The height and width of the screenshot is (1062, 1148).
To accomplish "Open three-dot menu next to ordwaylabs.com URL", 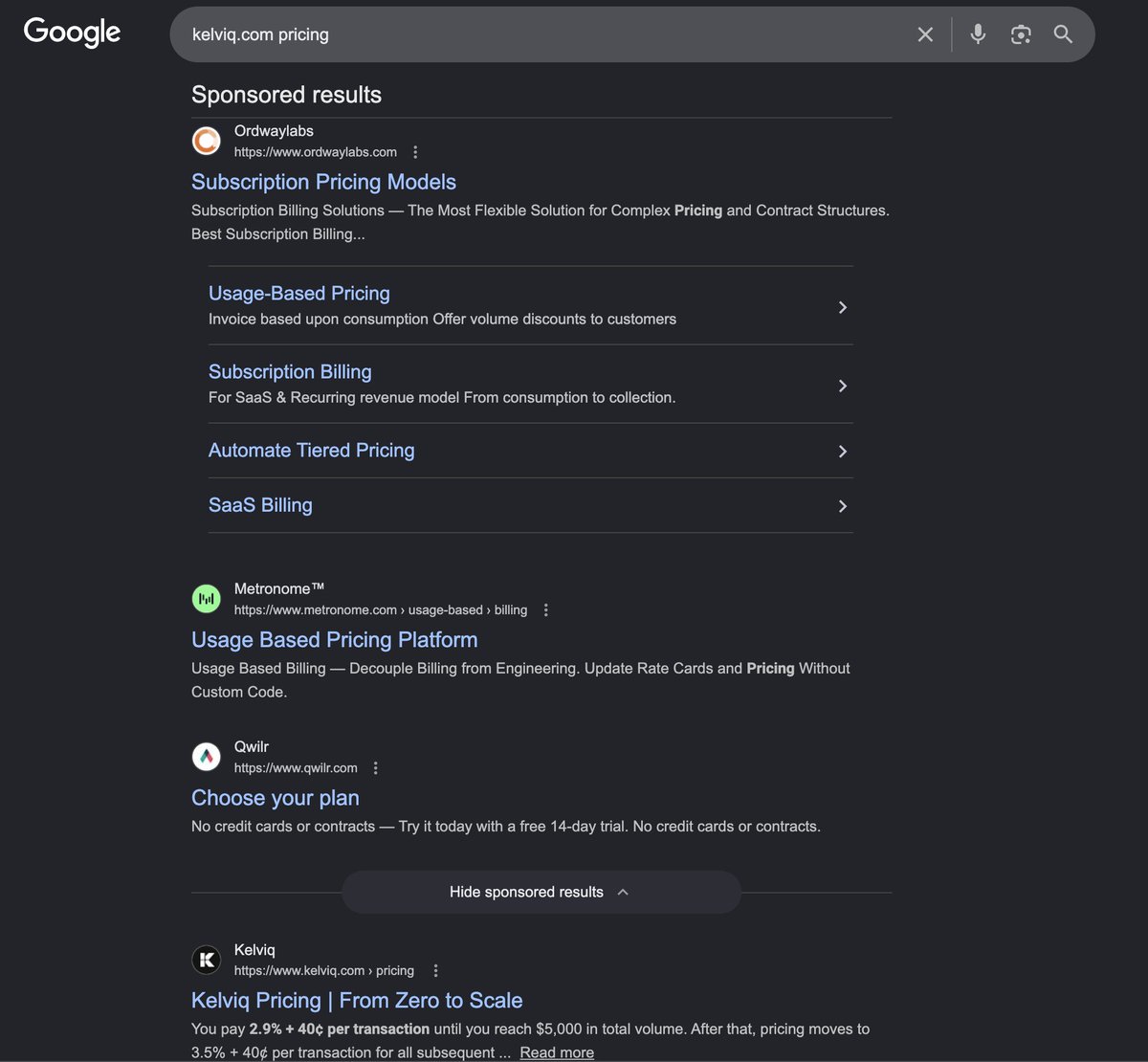I will click(x=415, y=152).
